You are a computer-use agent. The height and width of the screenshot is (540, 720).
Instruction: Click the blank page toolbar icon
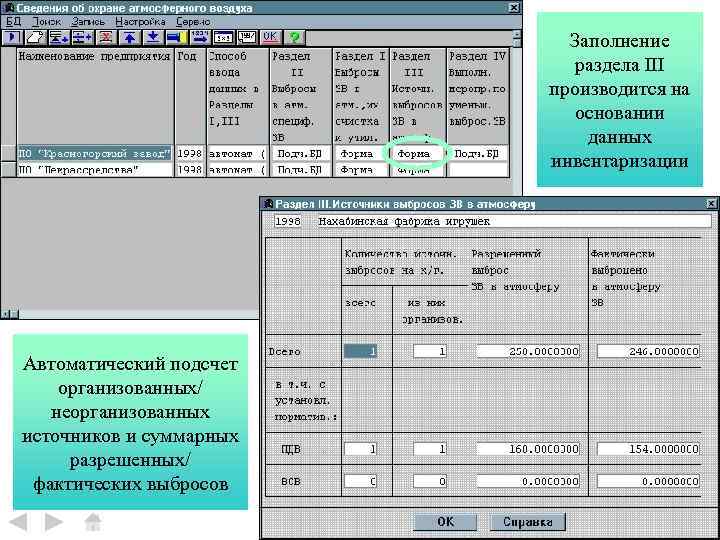(x=36, y=38)
